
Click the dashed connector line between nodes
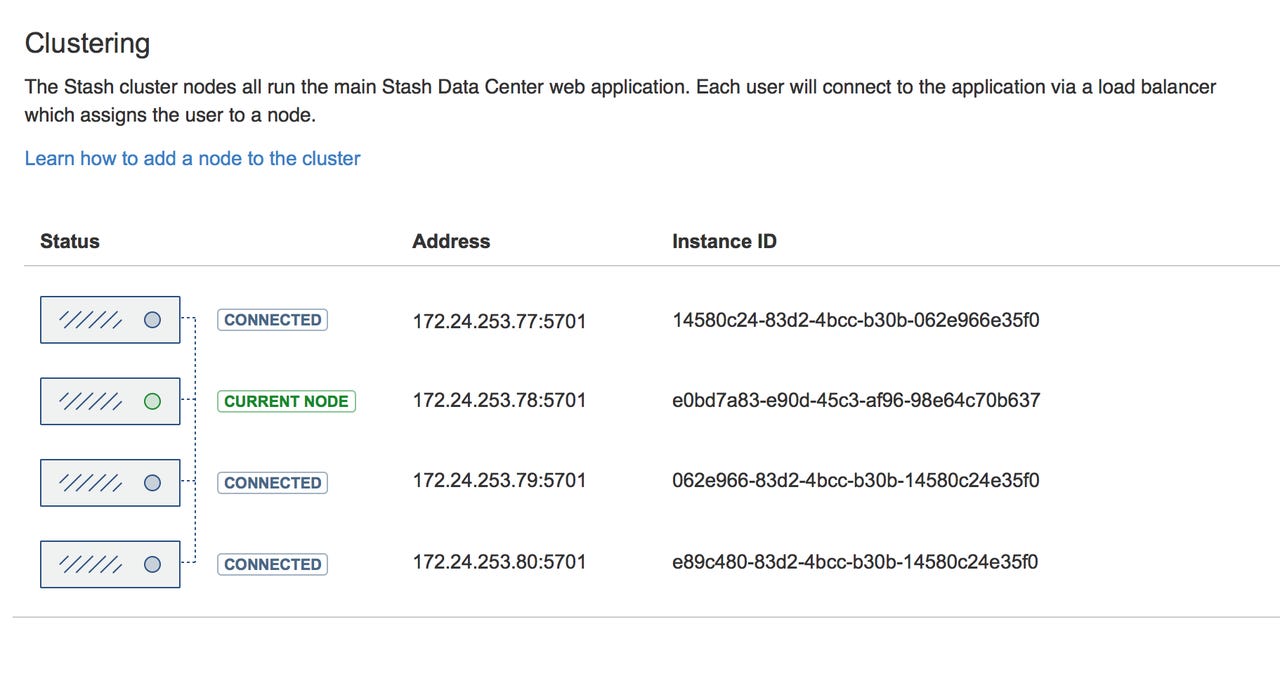196,441
